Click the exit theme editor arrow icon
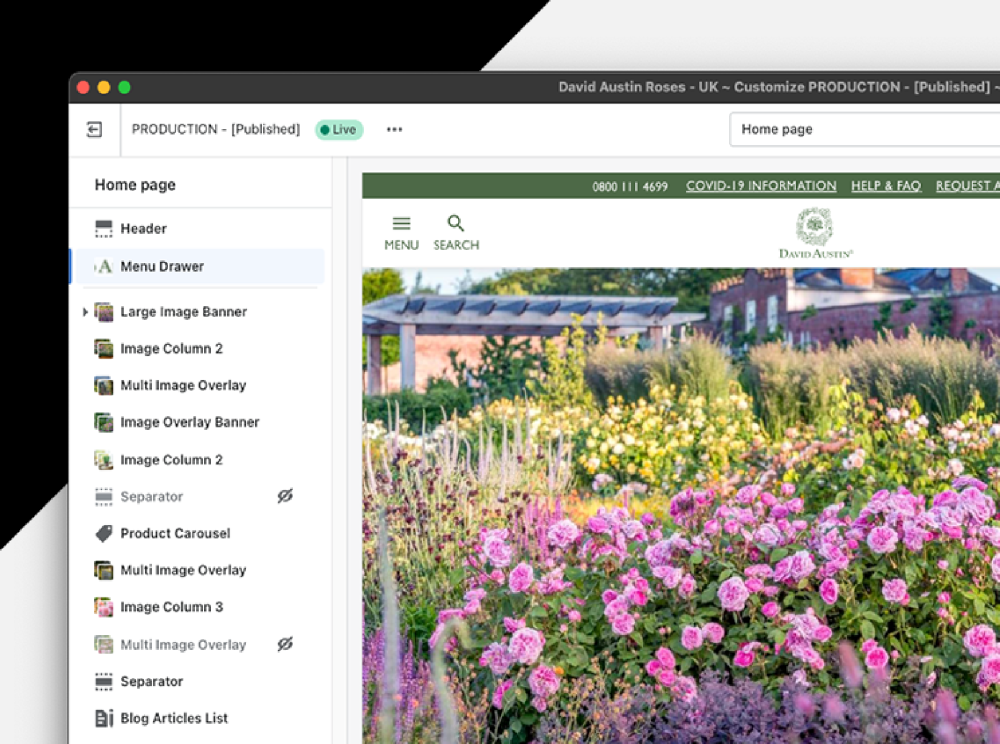This screenshot has height=744, width=1000. 94,129
